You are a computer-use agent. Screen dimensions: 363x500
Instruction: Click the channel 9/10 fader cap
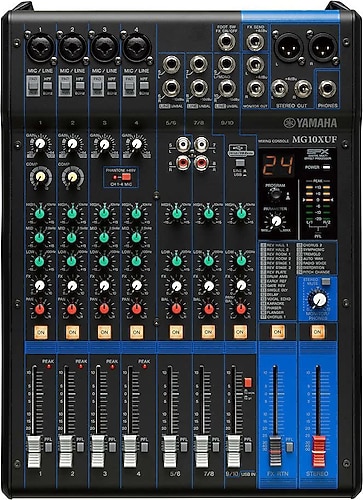[234, 451]
